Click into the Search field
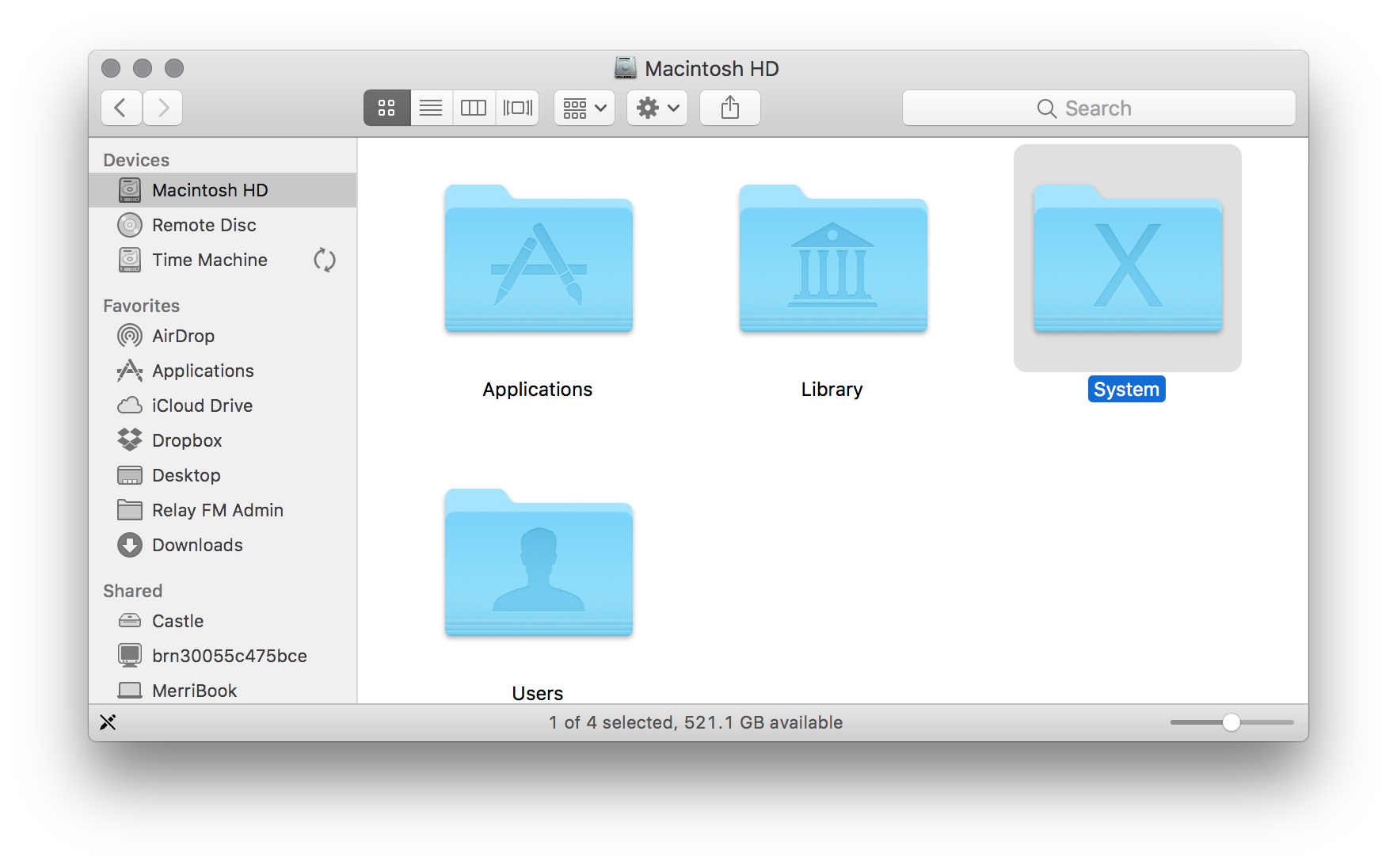This screenshot has height=868, width=1397. (1098, 108)
